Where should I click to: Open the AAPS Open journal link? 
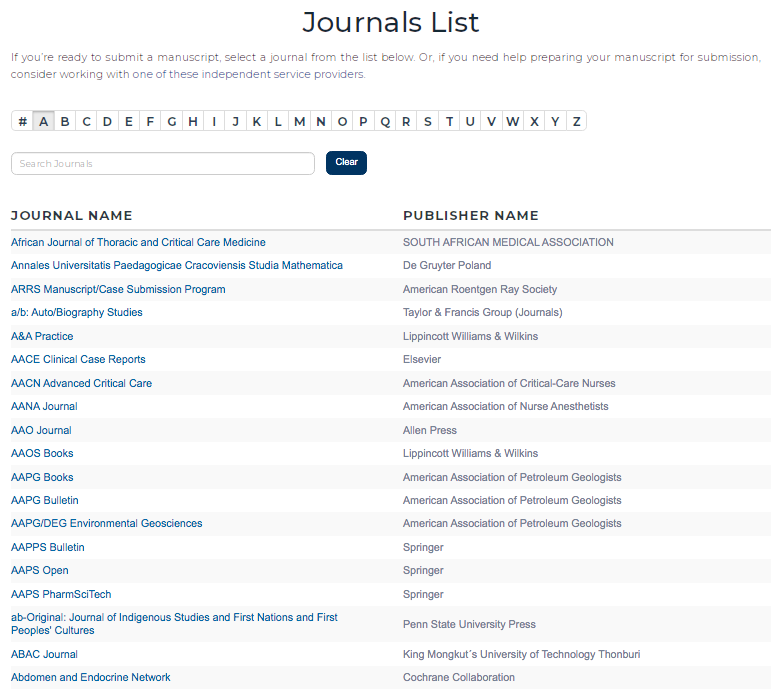[40, 570]
